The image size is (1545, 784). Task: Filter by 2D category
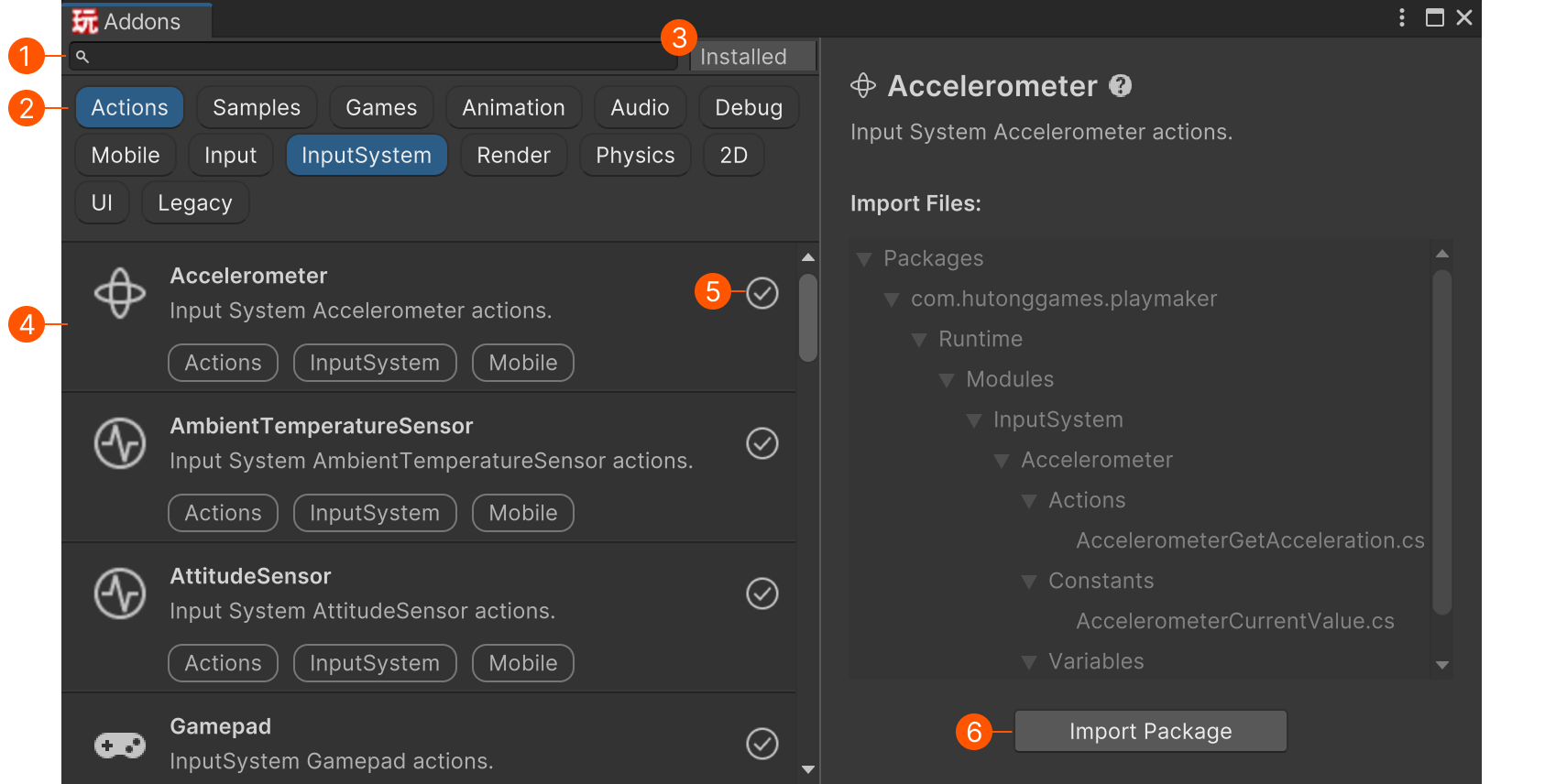point(733,155)
